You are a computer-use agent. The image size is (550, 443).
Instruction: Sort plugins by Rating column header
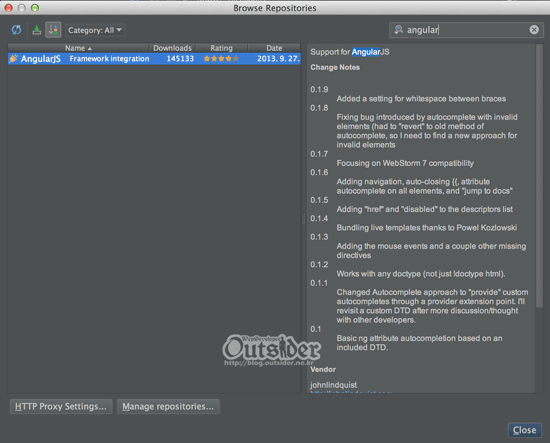click(221, 48)
